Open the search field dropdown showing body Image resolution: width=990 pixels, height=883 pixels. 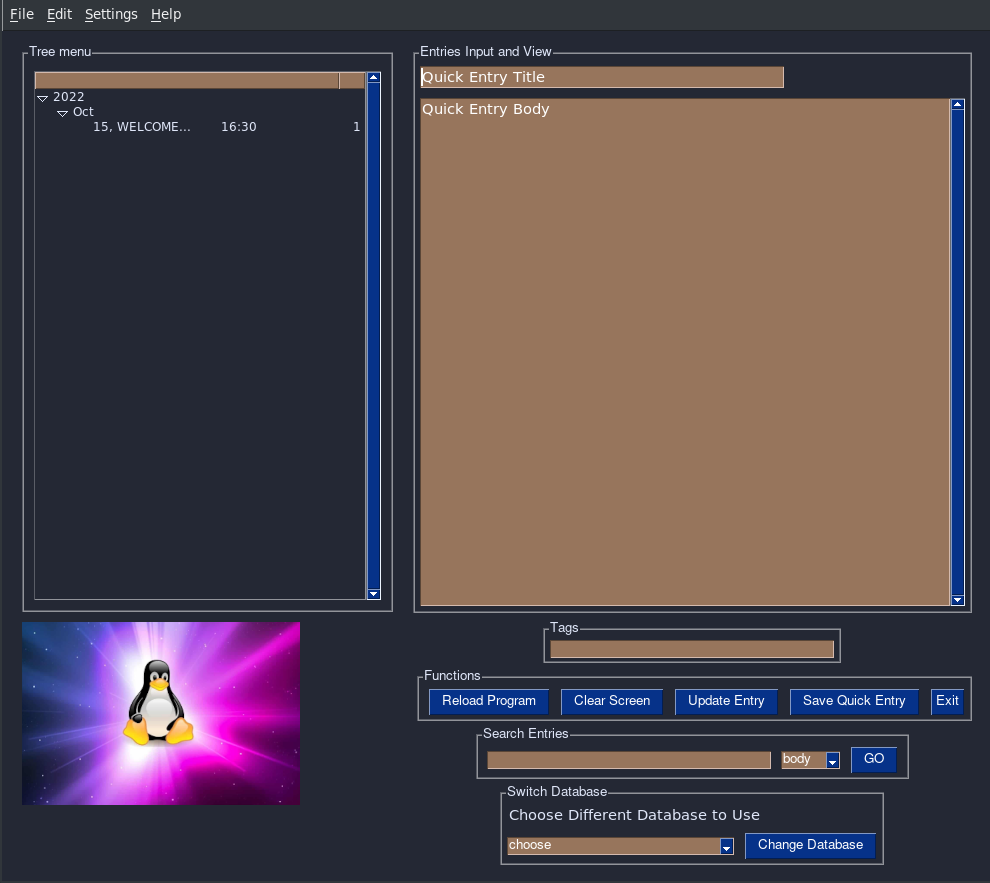click(833, 760)
